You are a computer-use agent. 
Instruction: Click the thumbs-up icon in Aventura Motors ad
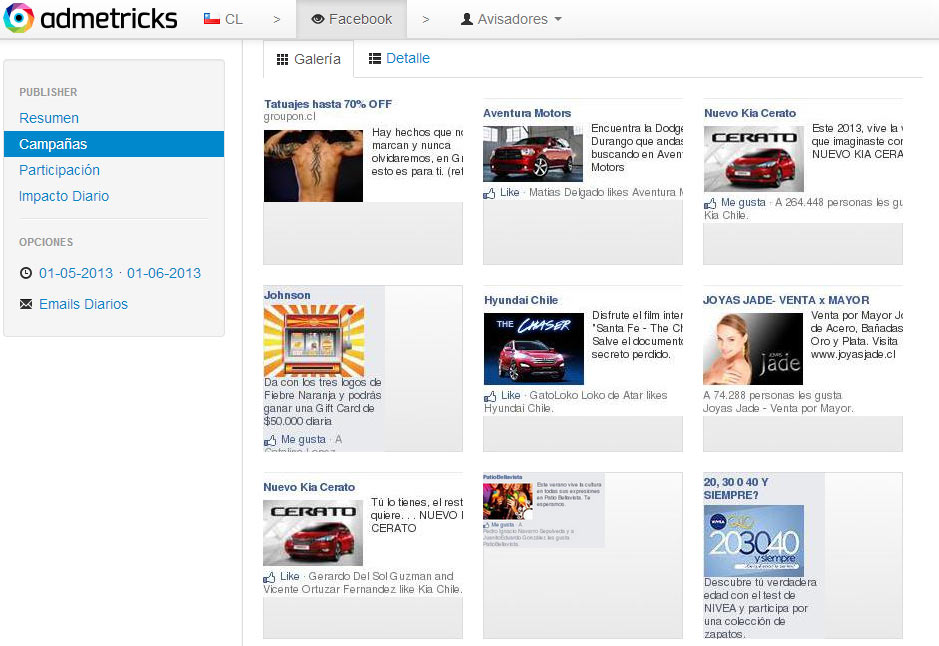(x=489, y=193)
